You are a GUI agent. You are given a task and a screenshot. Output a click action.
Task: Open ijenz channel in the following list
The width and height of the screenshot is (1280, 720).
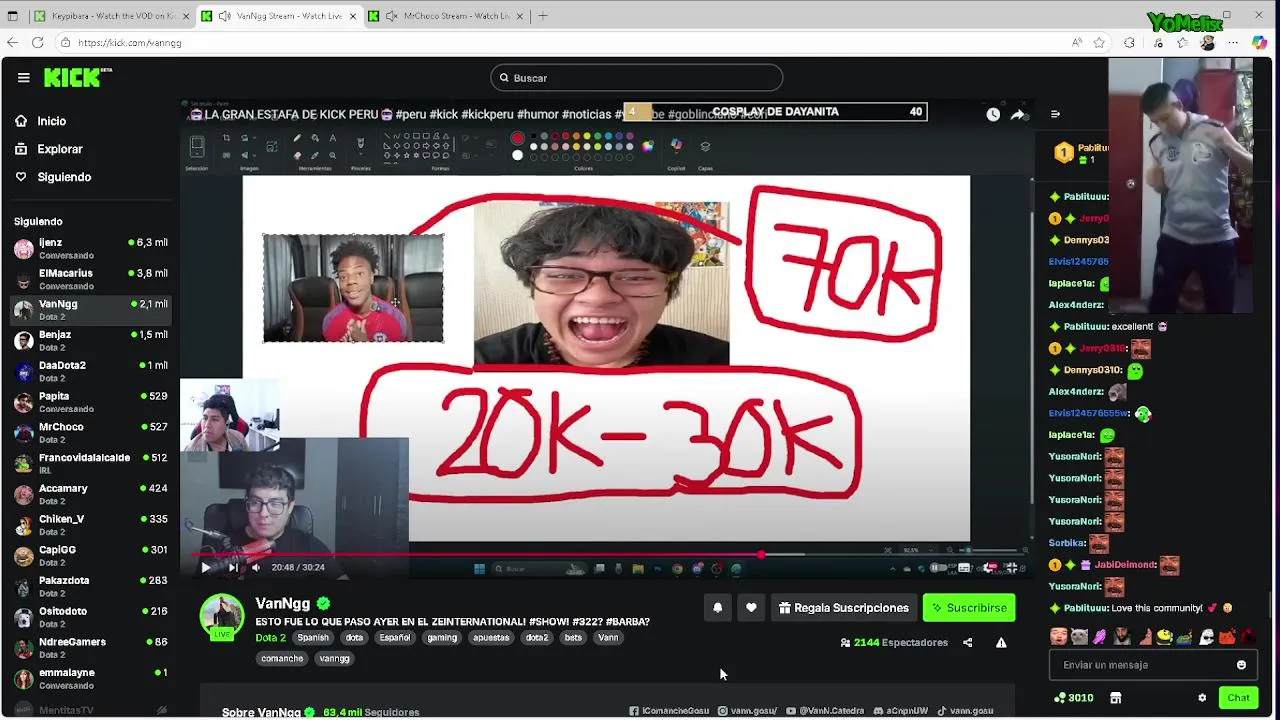coord(90,249)
